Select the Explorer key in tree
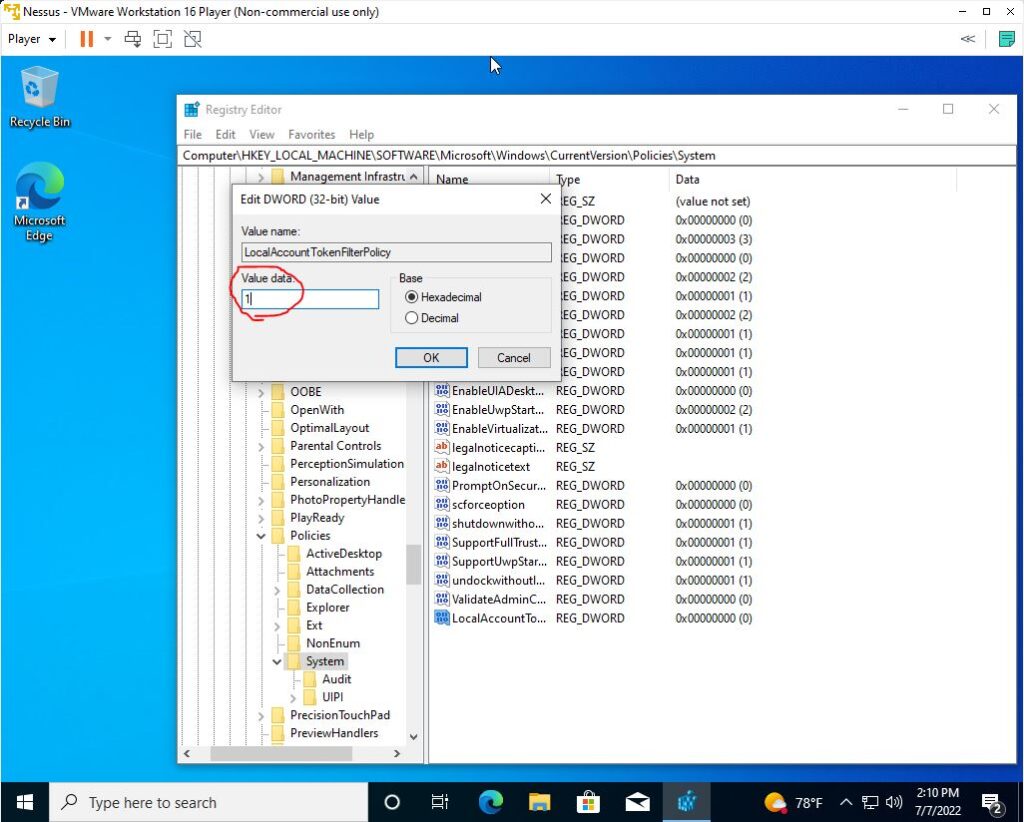The image size is (1024, 822). tap(327, 607)
